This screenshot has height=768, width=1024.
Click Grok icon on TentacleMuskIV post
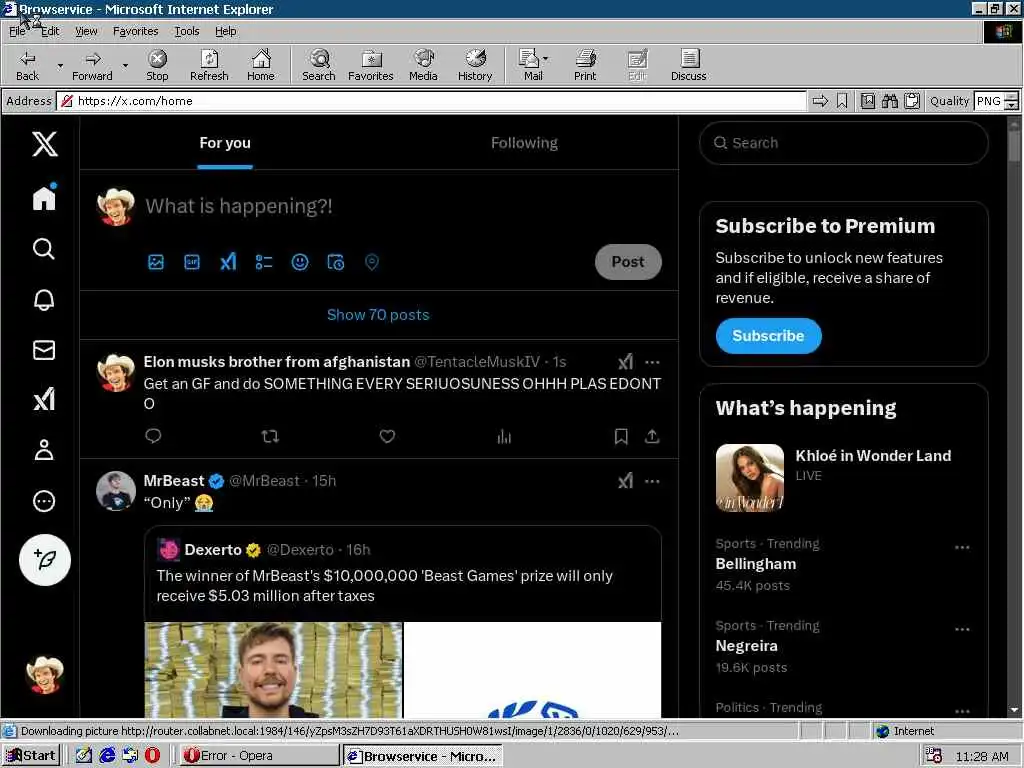[626, 362]
